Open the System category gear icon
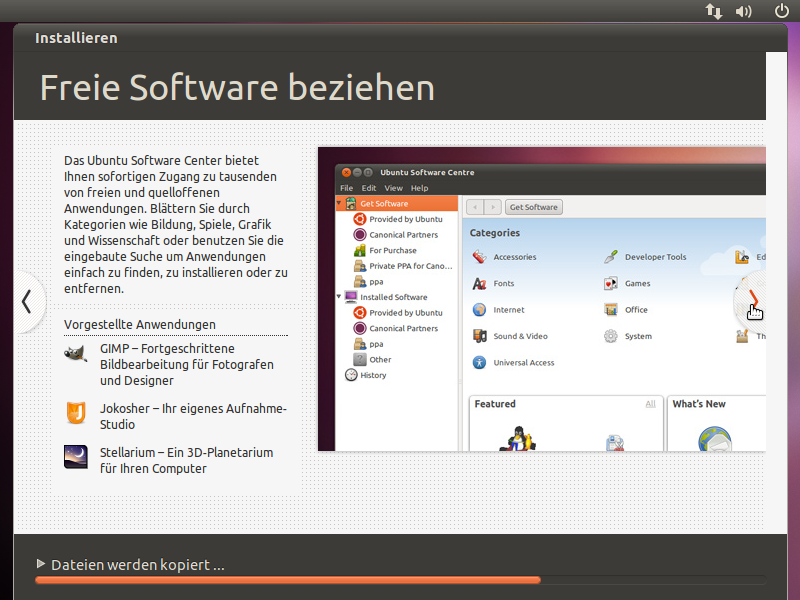Viewport: 800px width, 600px height. (611, 336)
